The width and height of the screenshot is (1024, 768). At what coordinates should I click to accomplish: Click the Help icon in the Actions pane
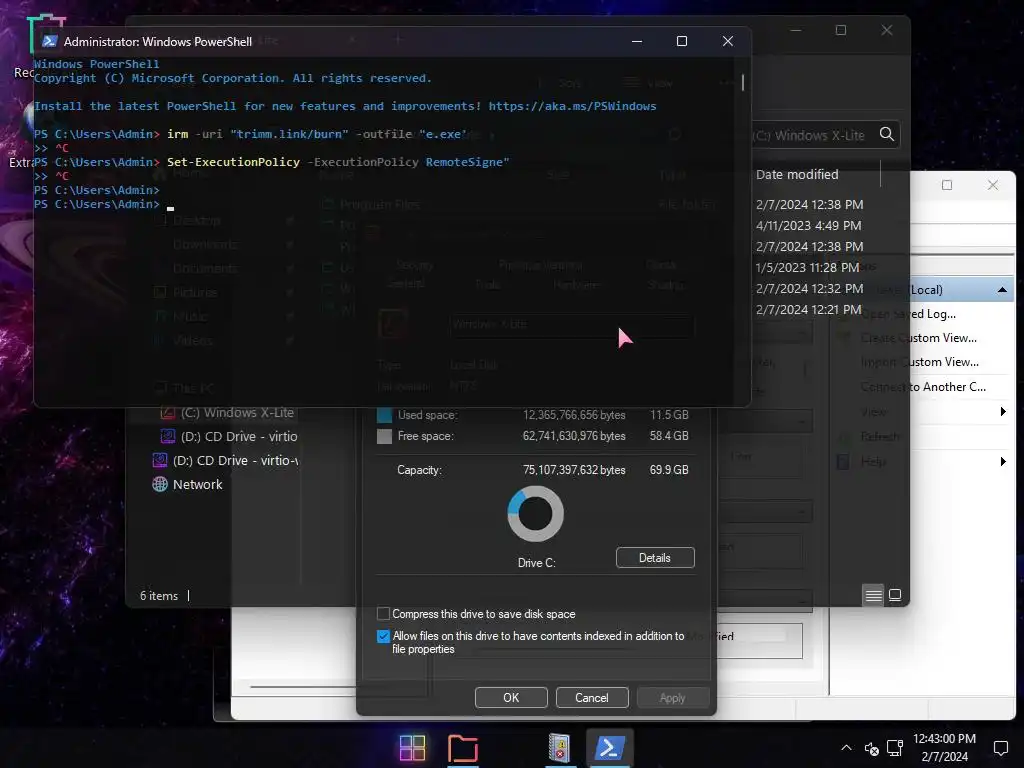coord(843,462)
